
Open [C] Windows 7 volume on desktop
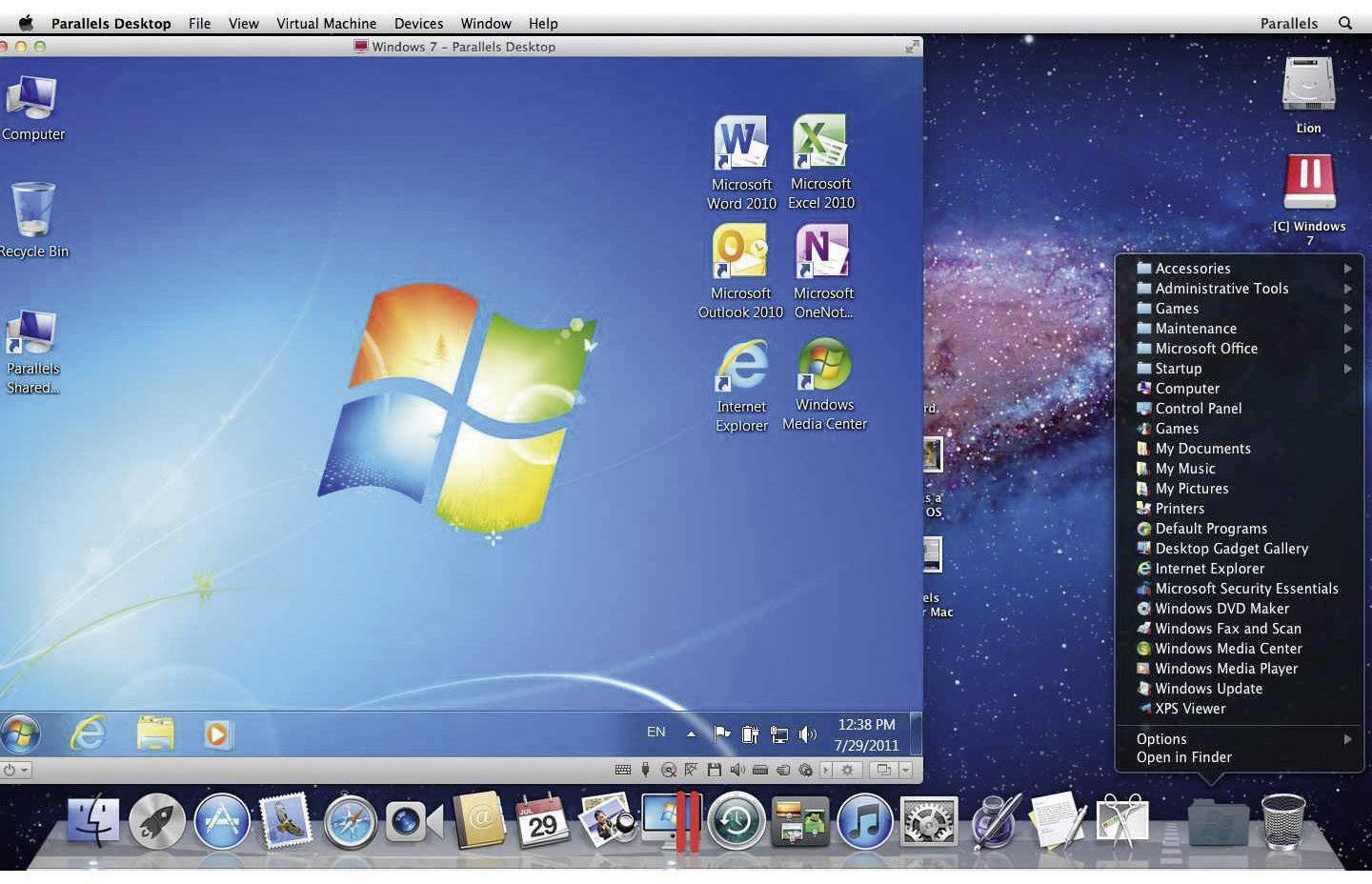pos(1309,200)
